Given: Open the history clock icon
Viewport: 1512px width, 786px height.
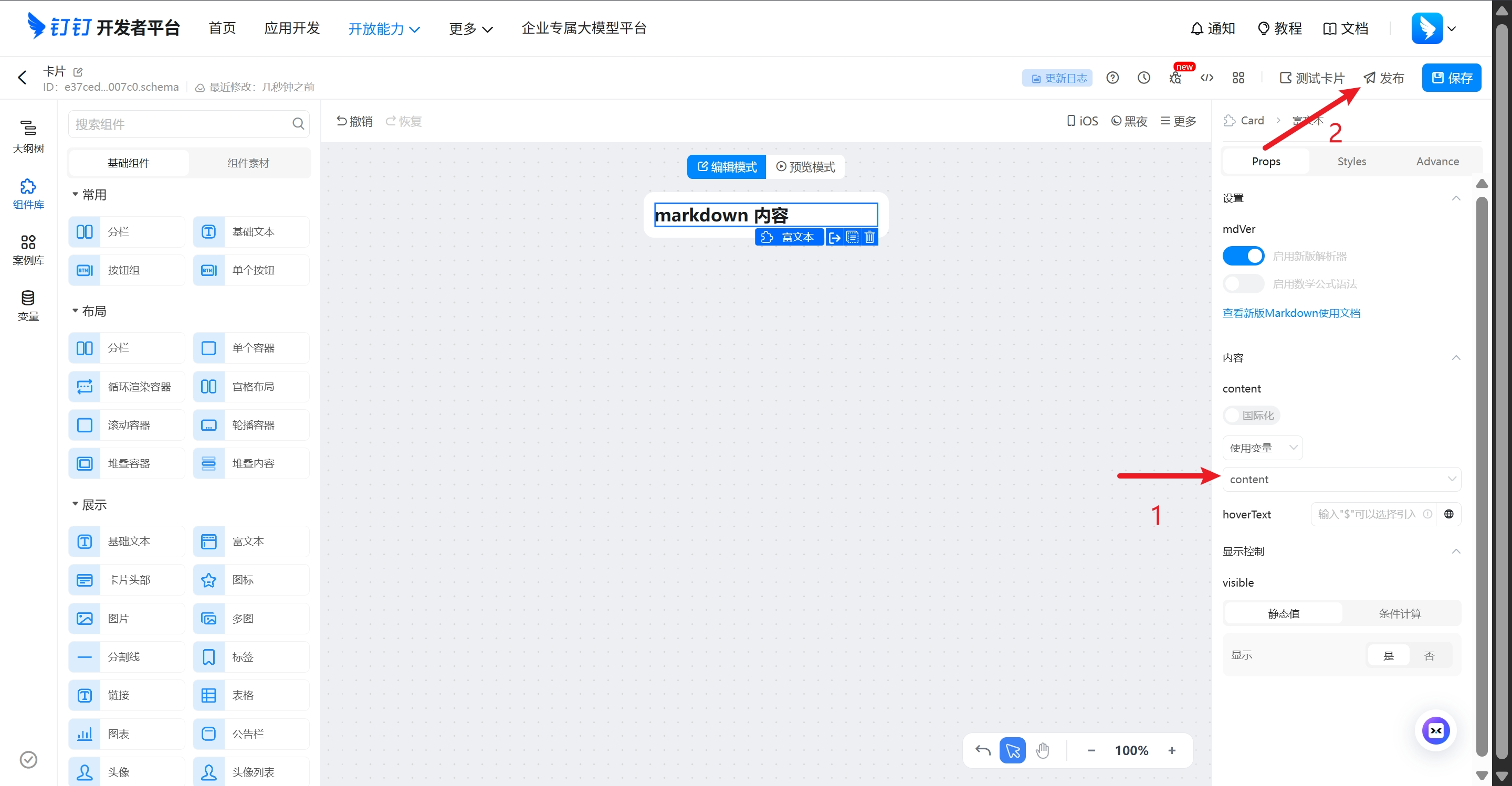Looking at the screenshot, I should click(x=1143, y=78).
